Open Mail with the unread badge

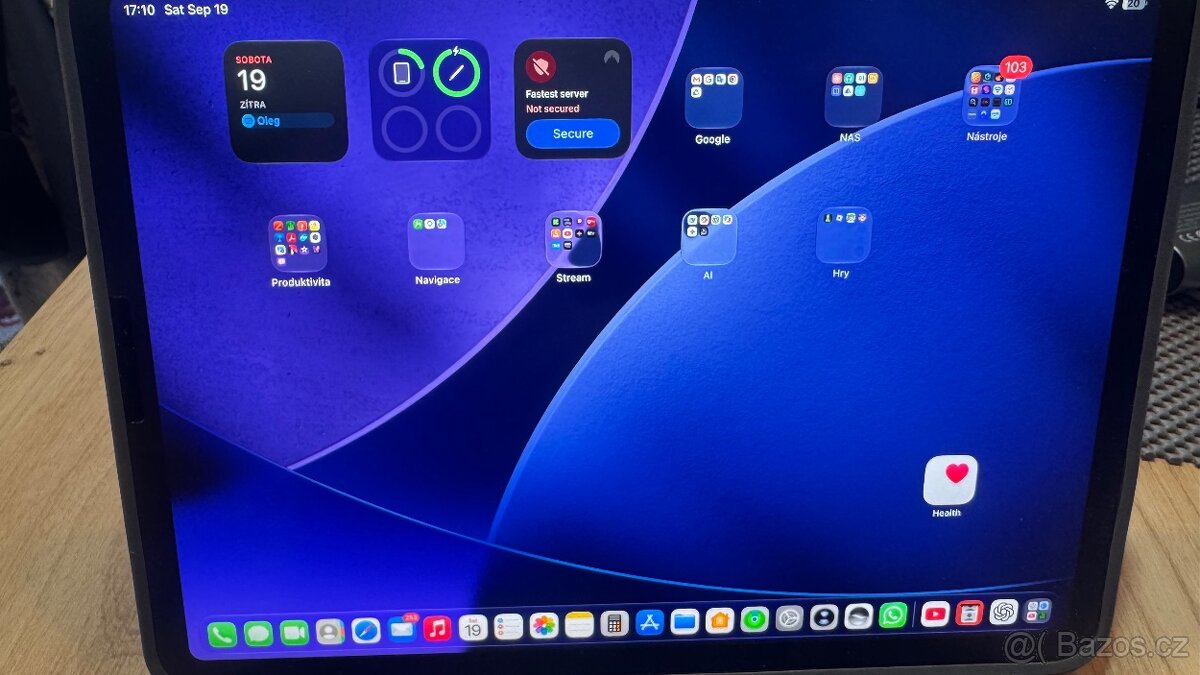click(x=402, y=629)
